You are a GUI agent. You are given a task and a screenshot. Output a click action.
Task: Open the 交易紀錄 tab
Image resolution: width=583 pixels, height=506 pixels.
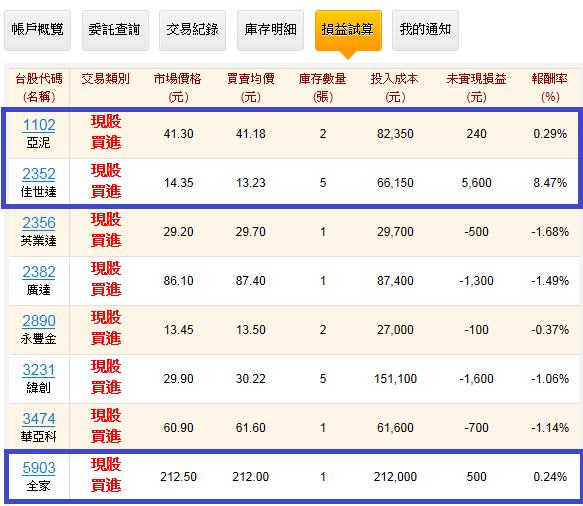(193, 30)
